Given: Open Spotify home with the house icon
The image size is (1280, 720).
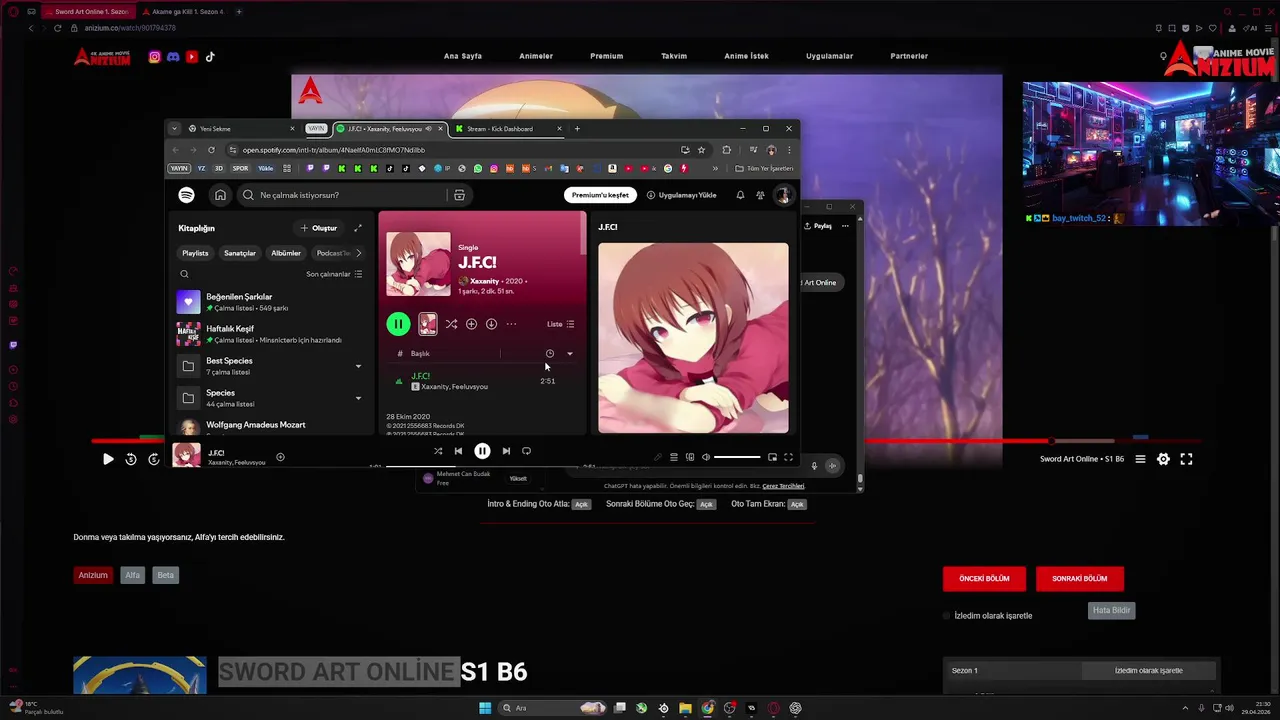Looking at the screenshot, I should click(220, 195).
